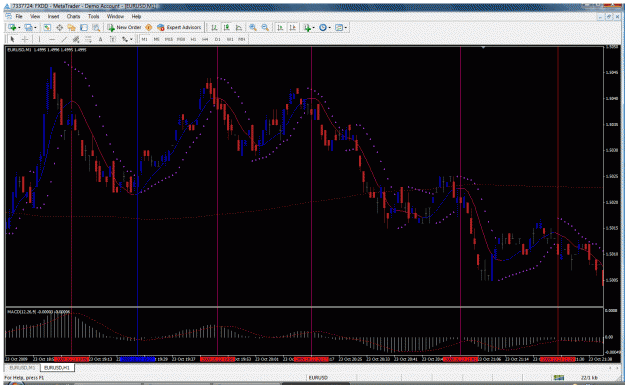Select the arrow cursor tool
Screen dimensions: 625x385
point(12,39)
